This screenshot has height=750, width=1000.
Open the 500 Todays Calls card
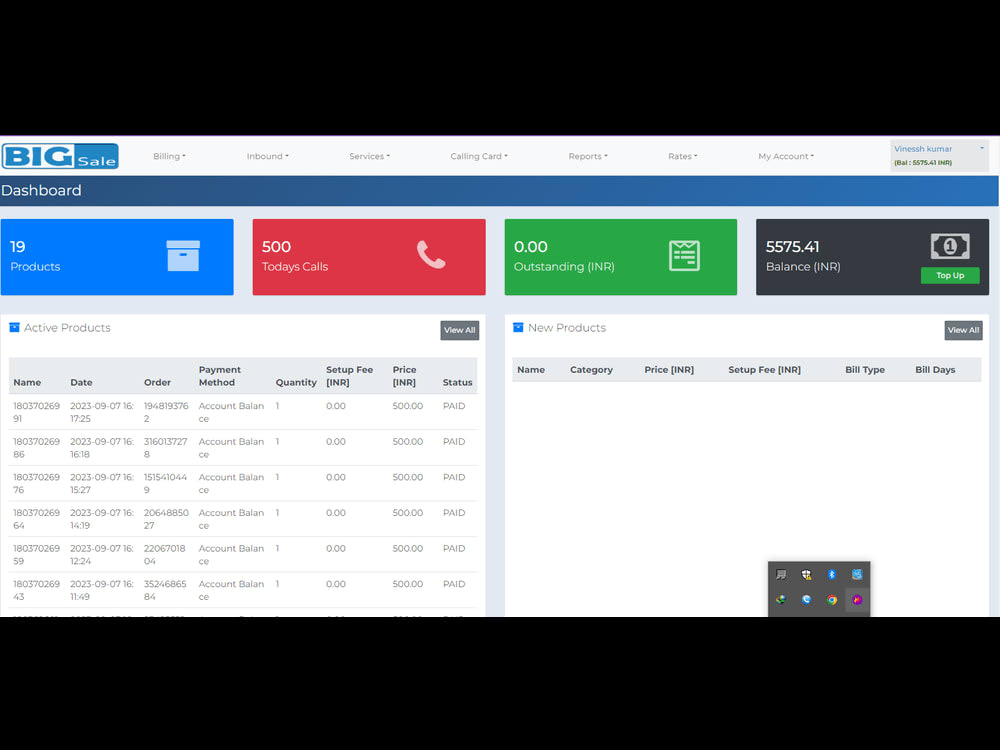pyautogui.click(x=369, y=257)
